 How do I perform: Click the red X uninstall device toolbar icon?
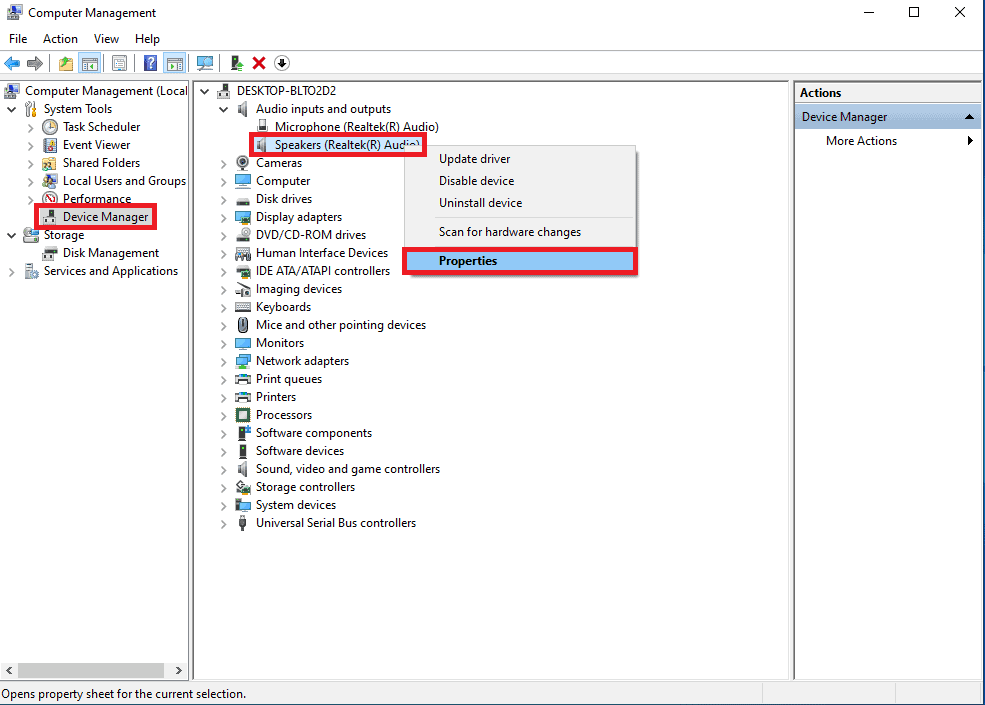[258, 63]
